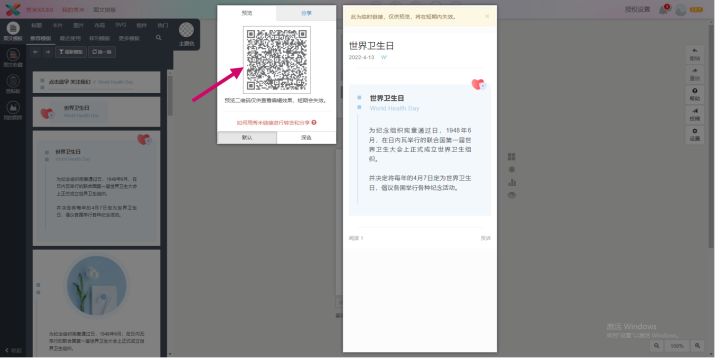The width and height of the screenshot is (720, 360).
Task: Click the red heart icon in preview card
Action: [478, 84]
